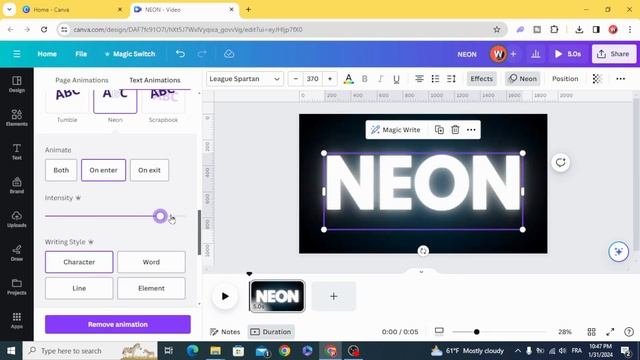The image size is (640, 360).
Task: Open more toolbar options ellipsis
Action: [x=620, y=79]
